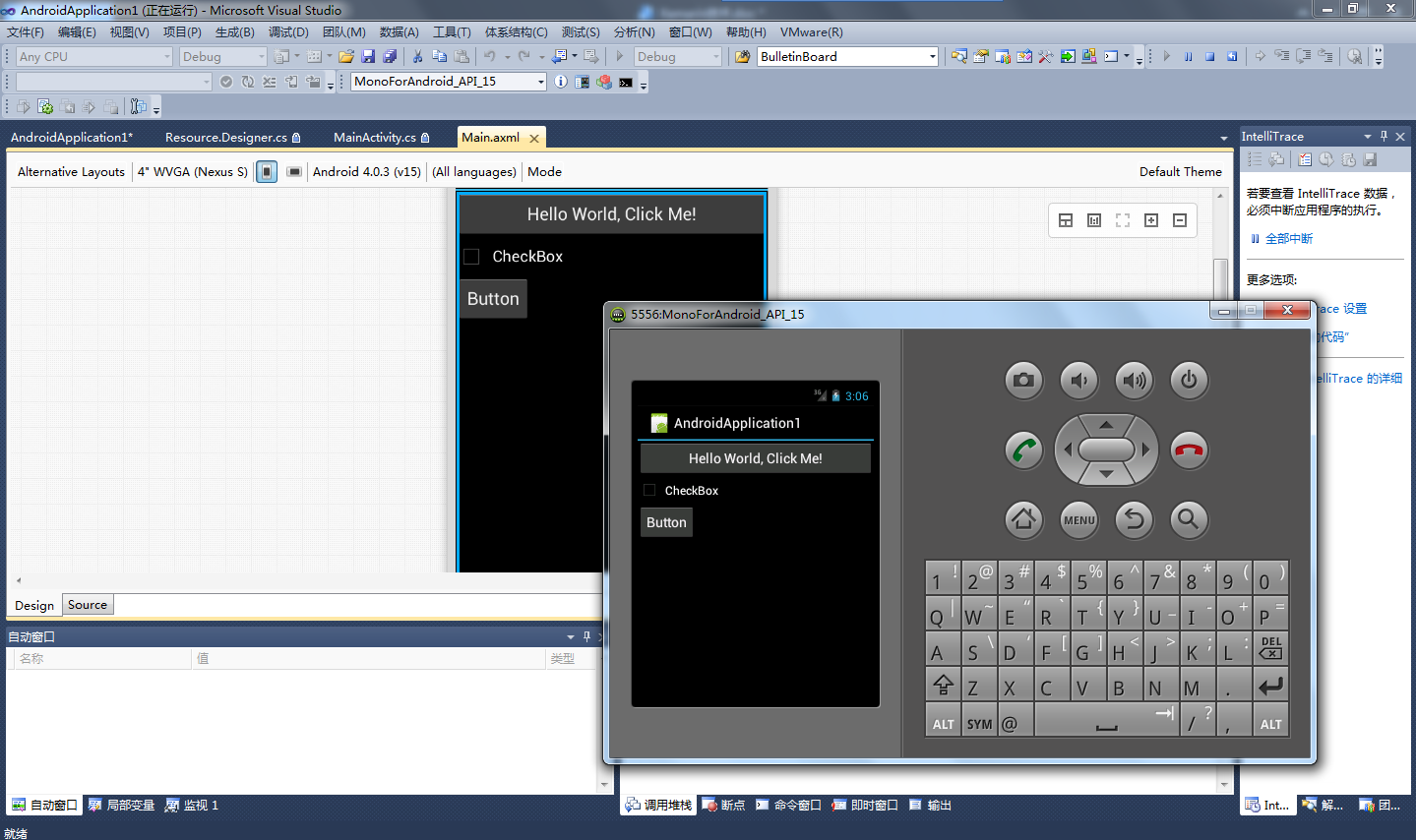Viewport: 1416px width, 840px height.
Task: Click Alternative Layouts in designer bar
Action: (71, 172)
